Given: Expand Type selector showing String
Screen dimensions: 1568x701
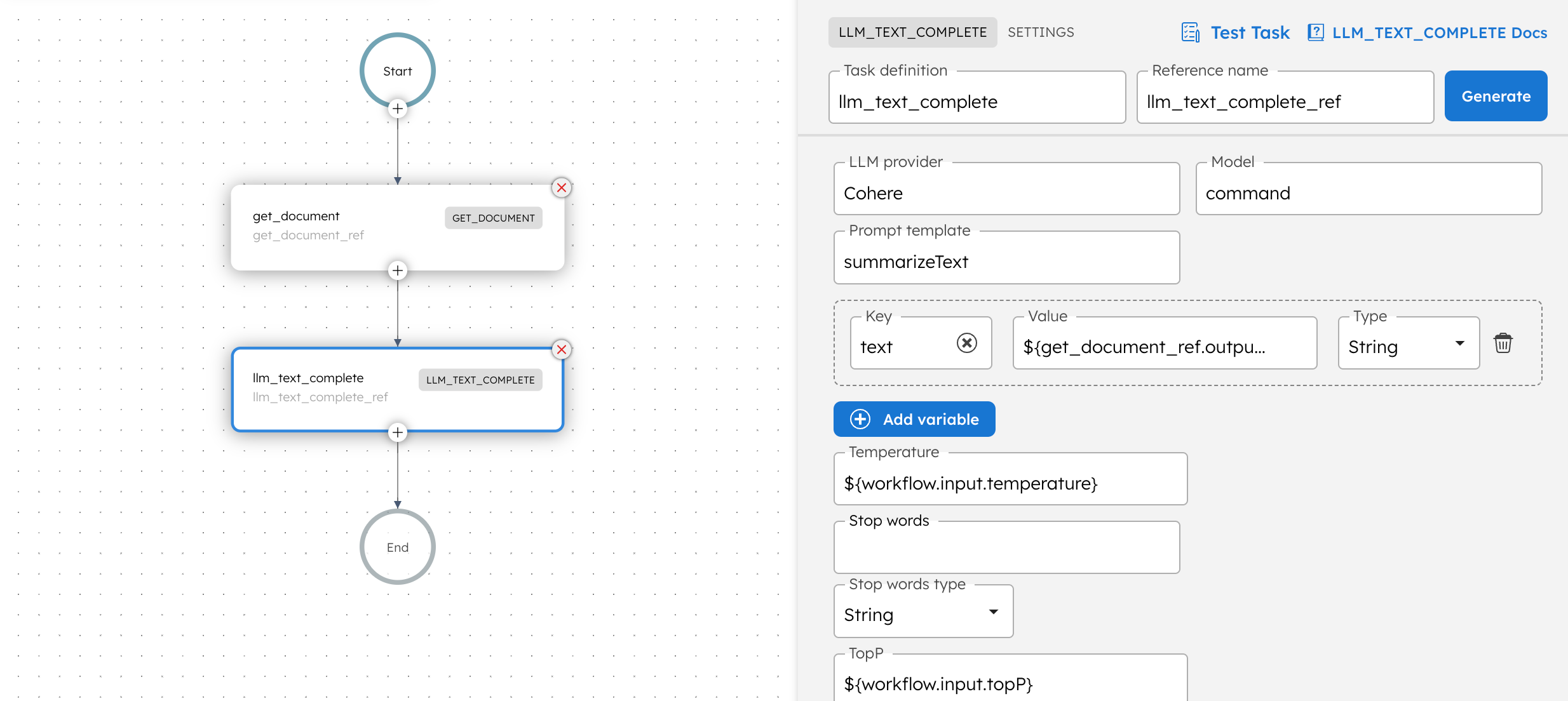Looking at the screenshot, I should click(x=1459, y=346).
